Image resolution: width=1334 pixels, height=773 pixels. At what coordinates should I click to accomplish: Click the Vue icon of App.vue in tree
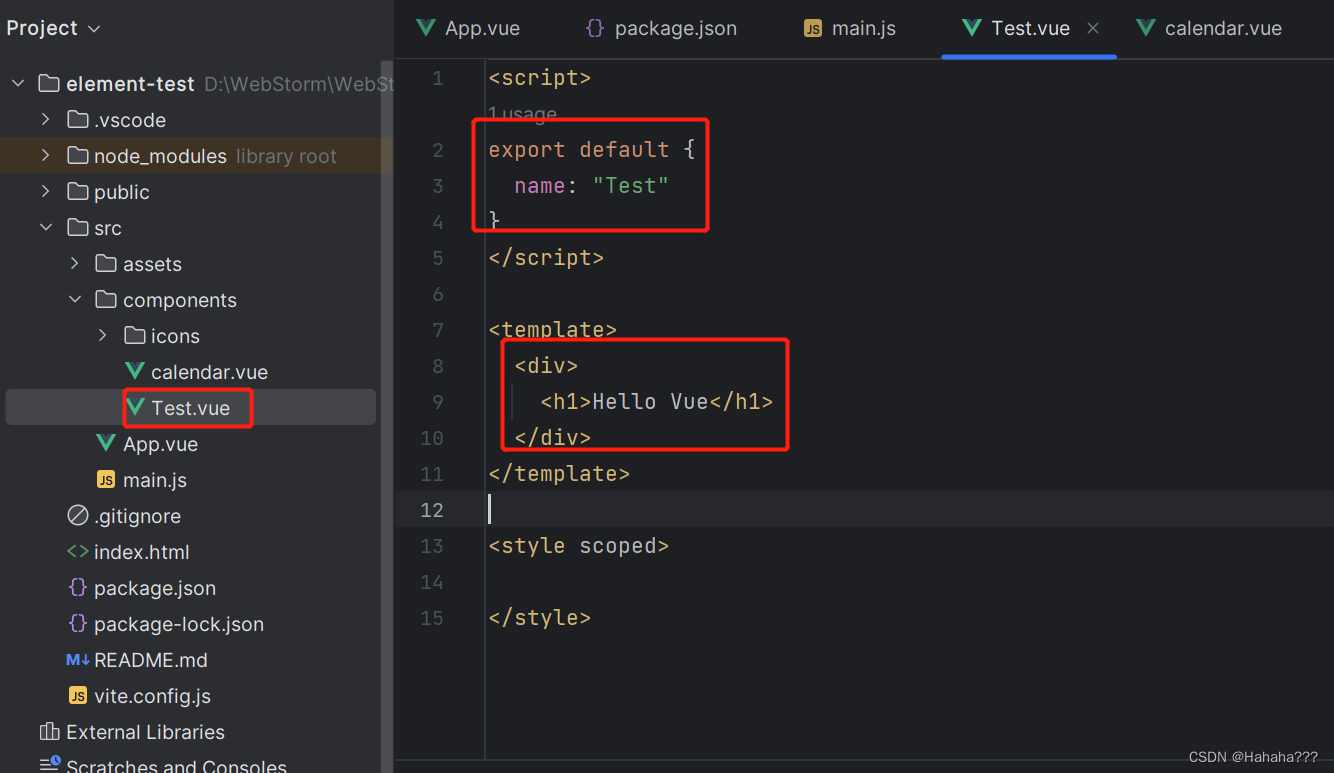pyautogui.click(x=106, y=444)
